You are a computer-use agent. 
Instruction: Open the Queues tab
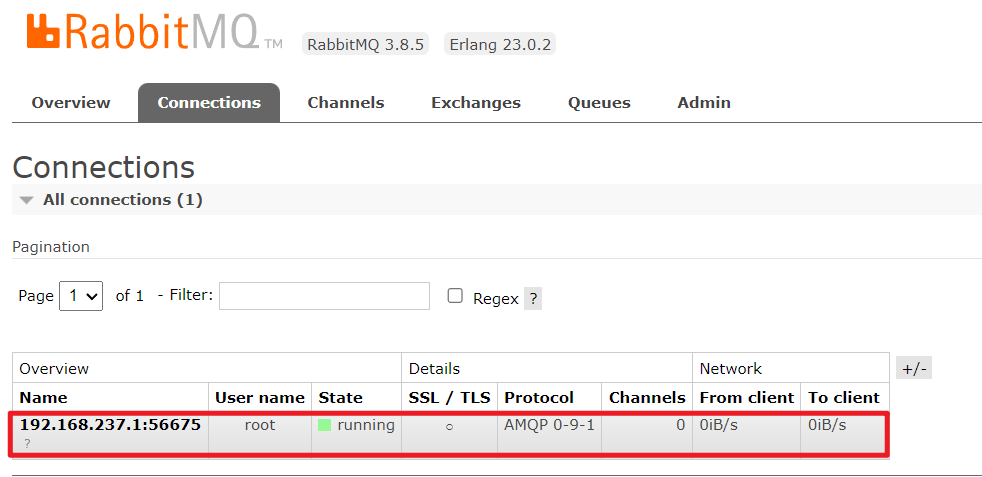pos(599,103)
